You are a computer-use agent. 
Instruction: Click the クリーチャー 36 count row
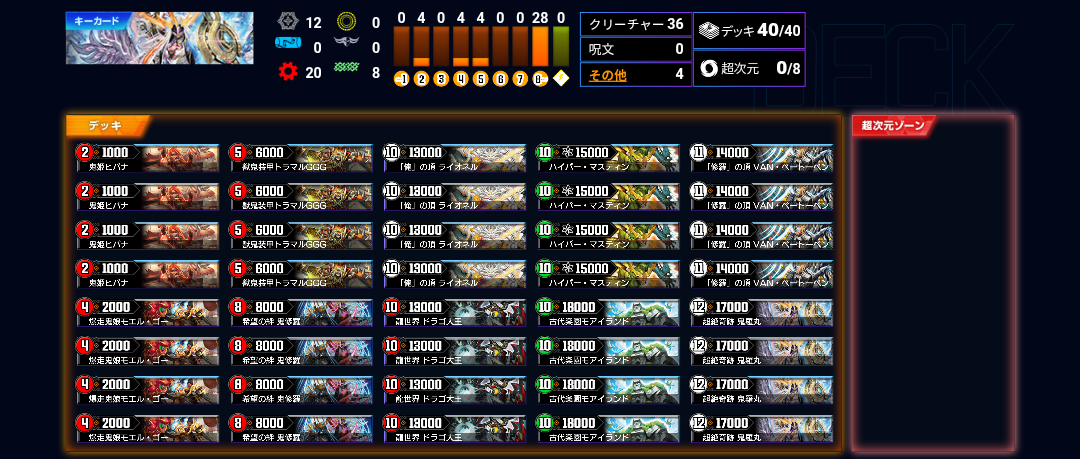pyautogui.click(x=636, y=25)
